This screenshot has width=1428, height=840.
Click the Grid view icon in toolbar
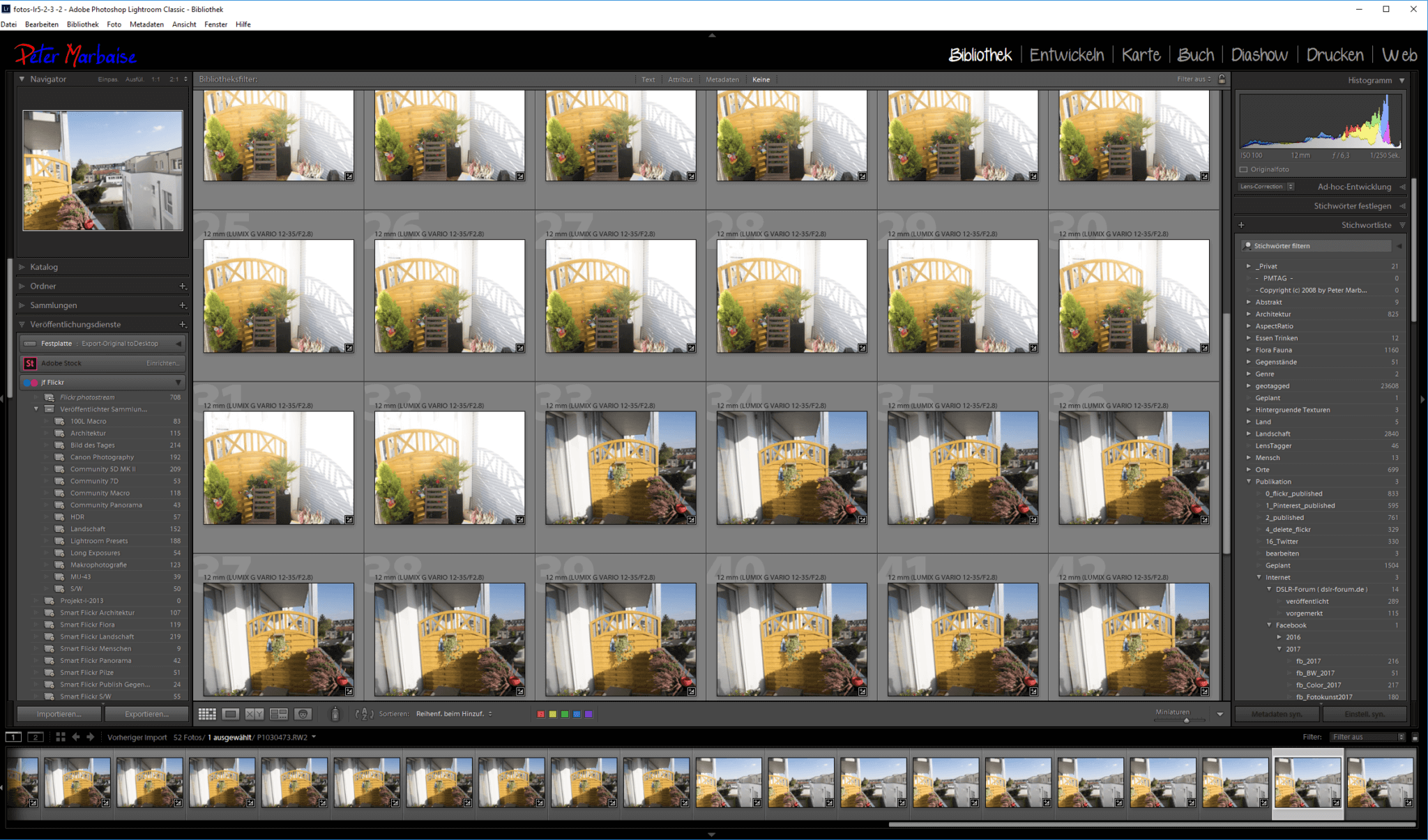206,713
